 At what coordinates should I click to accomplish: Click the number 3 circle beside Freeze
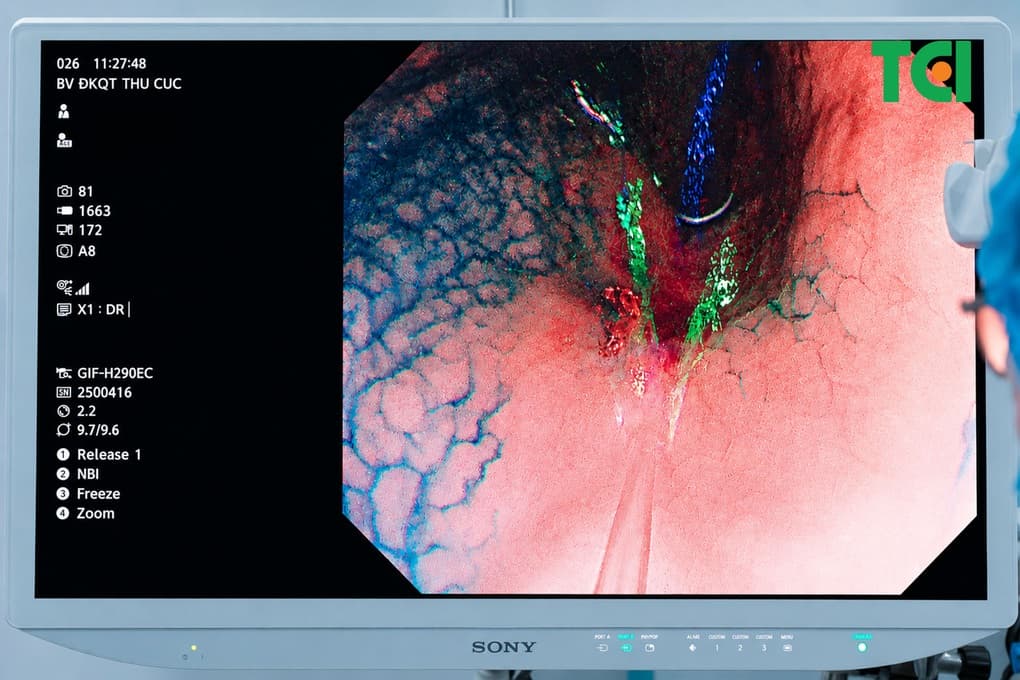pos(62,494)
